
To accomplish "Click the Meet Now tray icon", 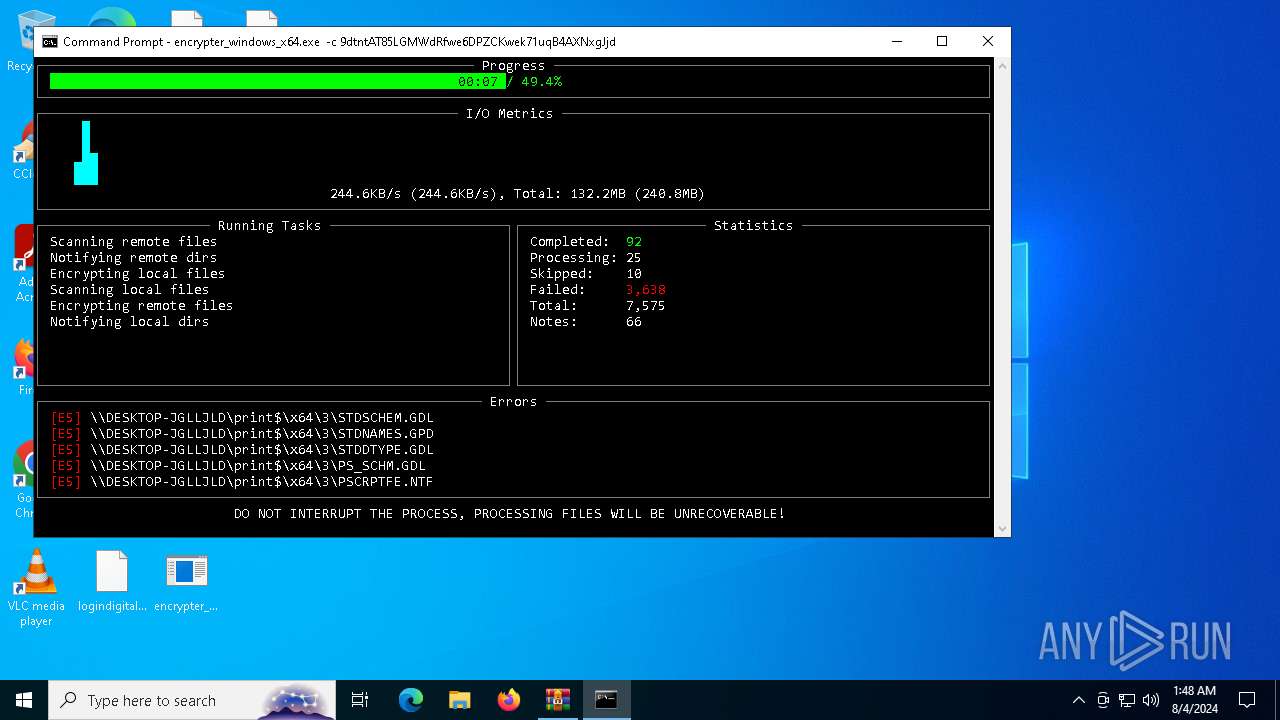I will click(1103, 700).
